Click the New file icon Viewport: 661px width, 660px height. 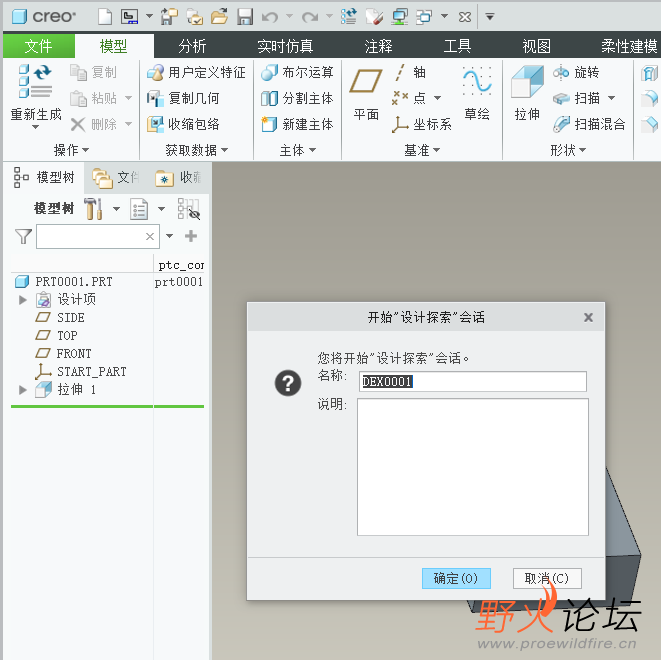coord(105,17)
